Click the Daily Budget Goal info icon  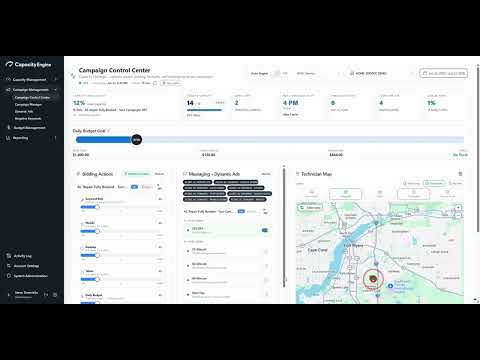[109, 131]
